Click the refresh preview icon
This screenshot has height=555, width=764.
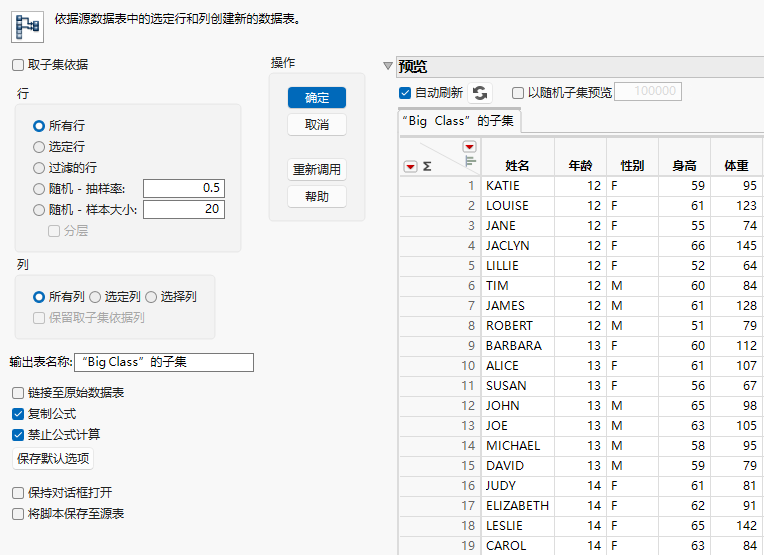pos(480,93)
